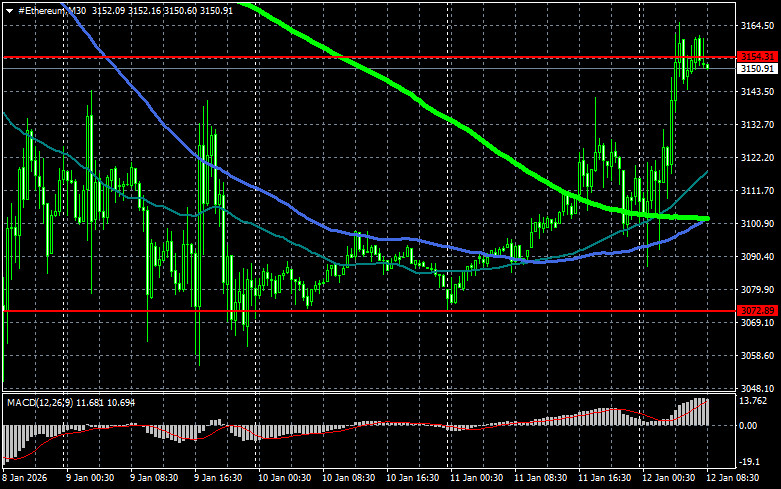Click the triangle icon beside #Ethereum title

coord(8,10)
